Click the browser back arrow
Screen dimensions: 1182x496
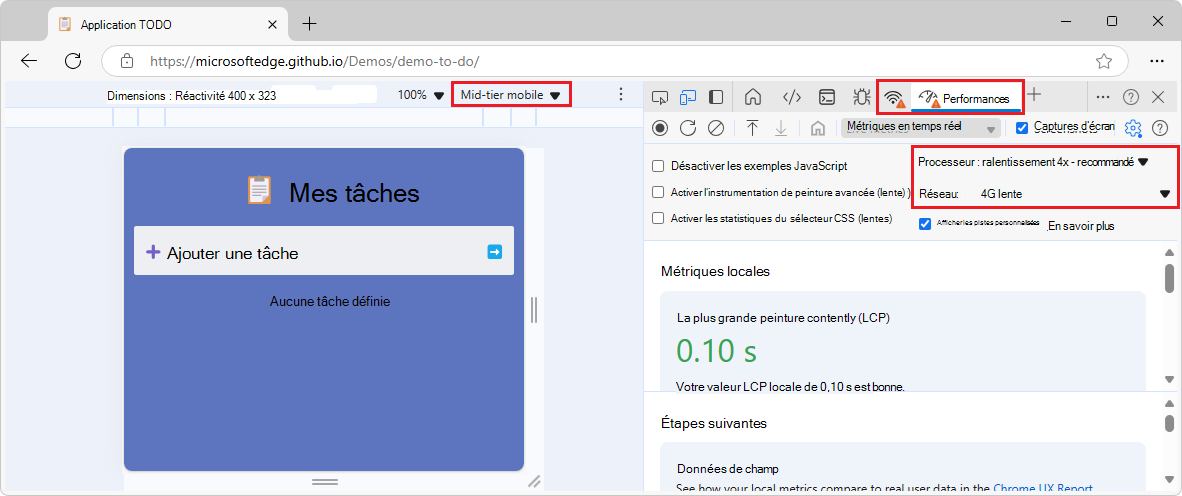point(29,61)
